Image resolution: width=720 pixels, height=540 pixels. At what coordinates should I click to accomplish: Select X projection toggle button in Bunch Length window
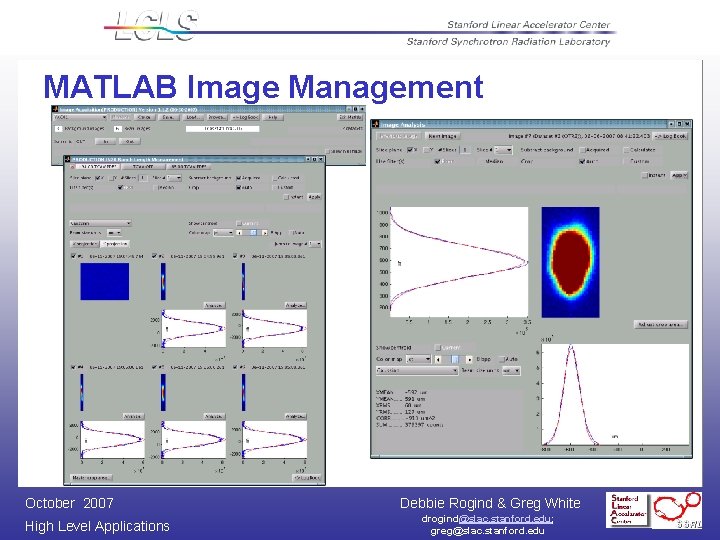(x=85, y=244)
